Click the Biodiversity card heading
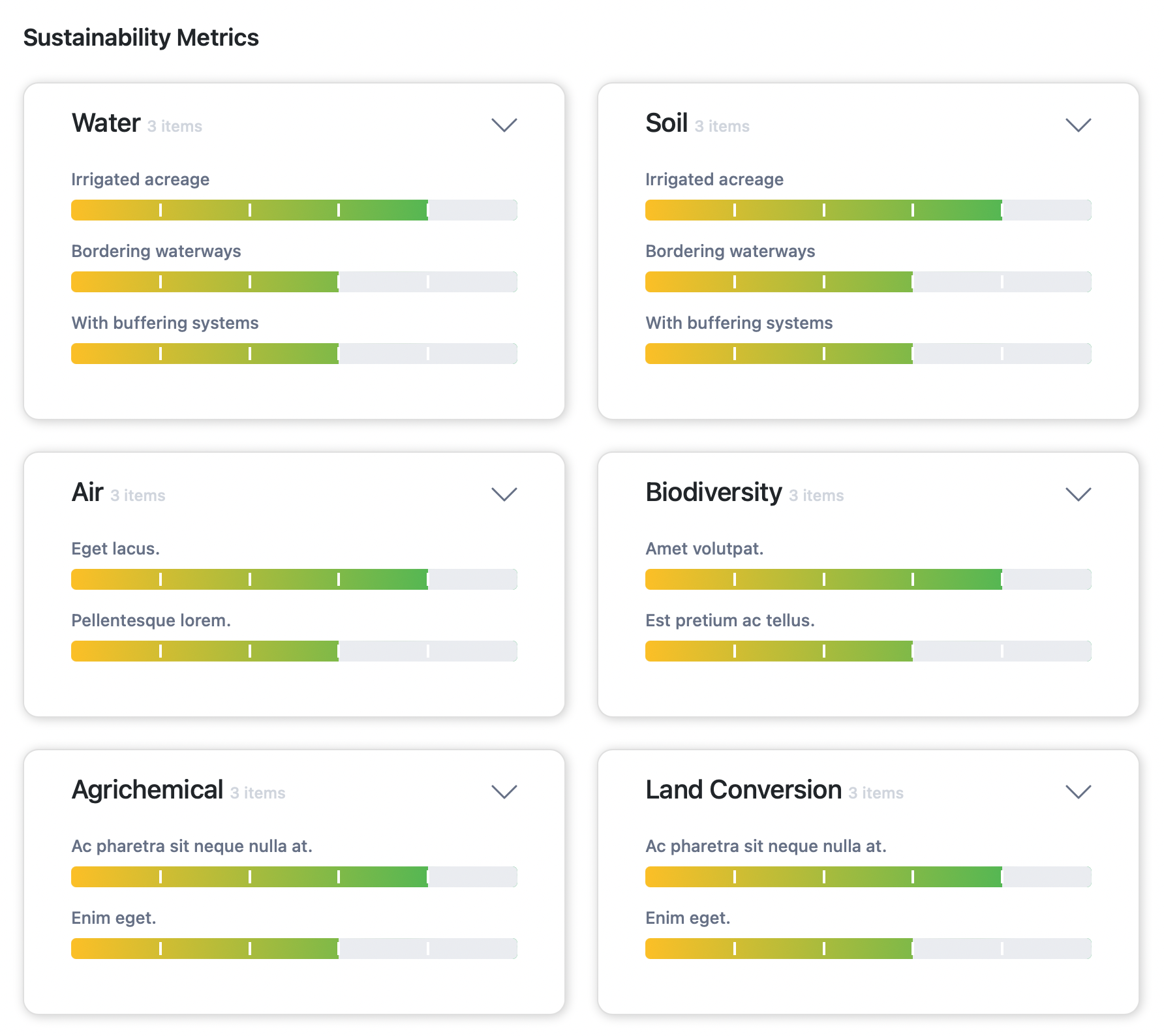The height and width of the screenshot is (1036, 1164). tap(713, 493)
